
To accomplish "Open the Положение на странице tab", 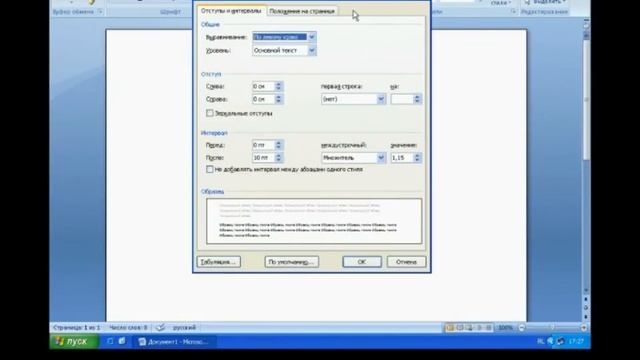I will pyautogui.click(x=302, y=11).
